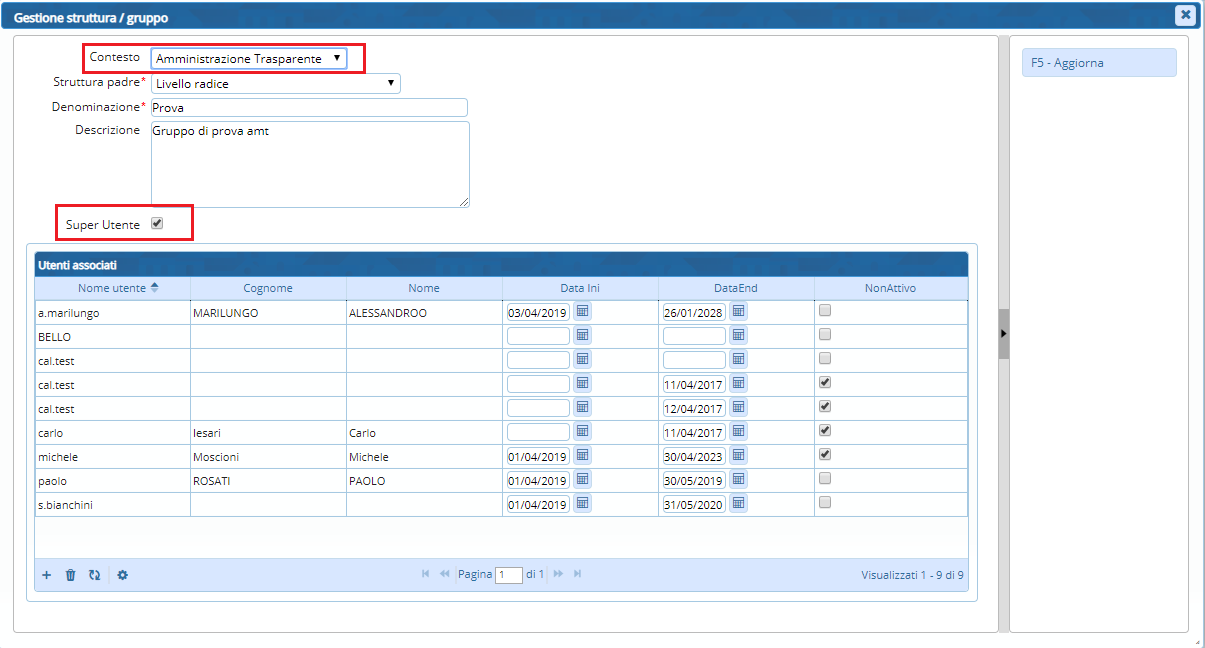Check NonAttivo for a.marilungo

tap(825, 311)
